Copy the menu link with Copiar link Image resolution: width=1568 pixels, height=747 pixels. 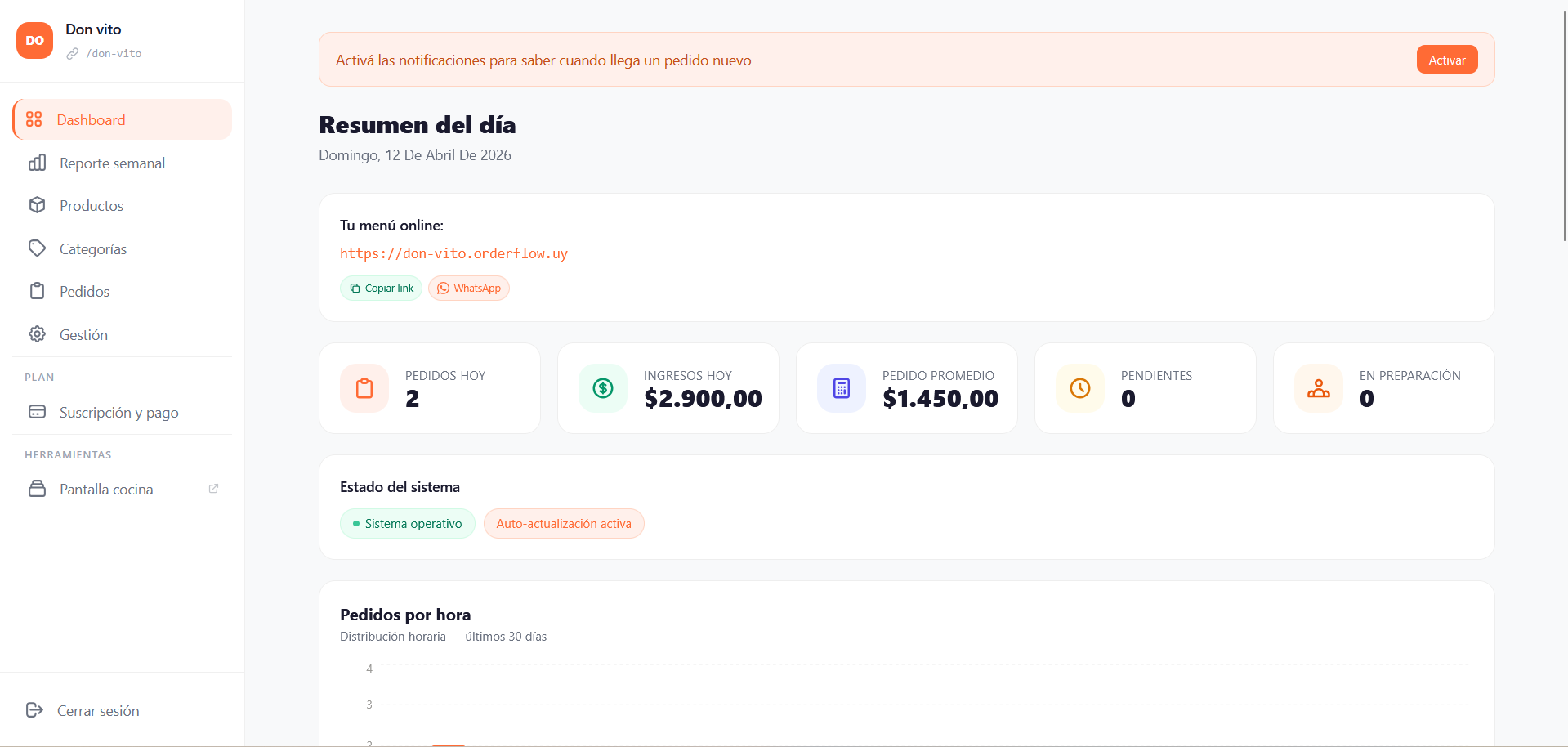tap(381, 289)
